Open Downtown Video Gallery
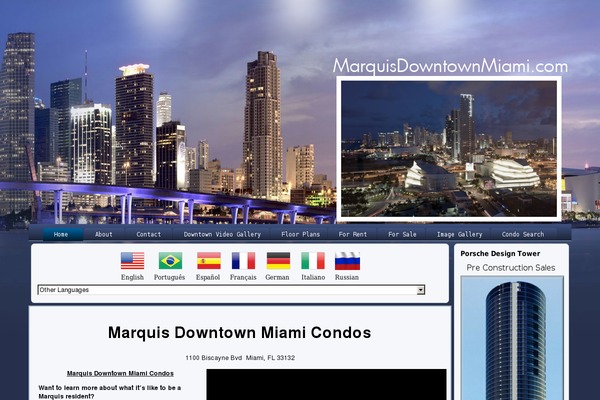This screenshot has height=400, width=600. tap(222, 234)
